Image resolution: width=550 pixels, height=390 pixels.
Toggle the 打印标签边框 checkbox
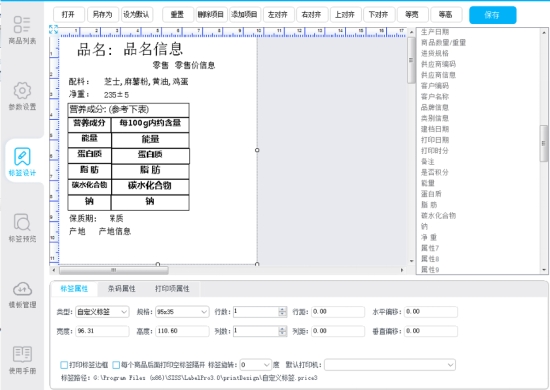tap(64, 365)
